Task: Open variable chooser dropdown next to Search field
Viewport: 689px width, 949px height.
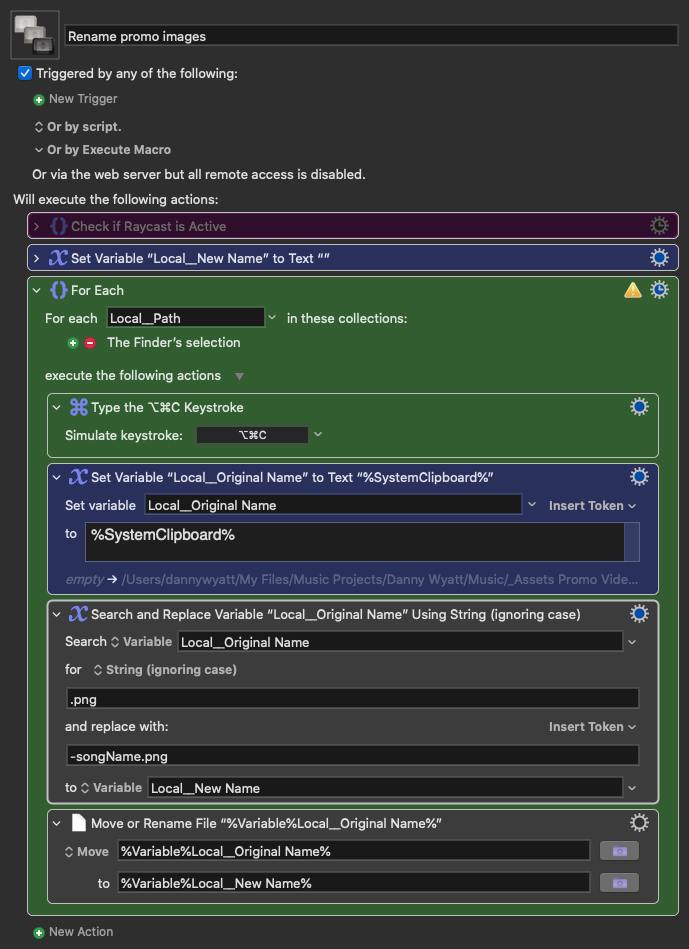Action: tap(632, 642)
